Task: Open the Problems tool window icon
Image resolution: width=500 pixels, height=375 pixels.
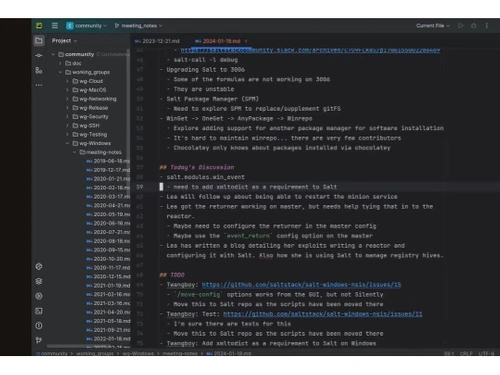Action: pyautogui.click(x=39, y=326)
